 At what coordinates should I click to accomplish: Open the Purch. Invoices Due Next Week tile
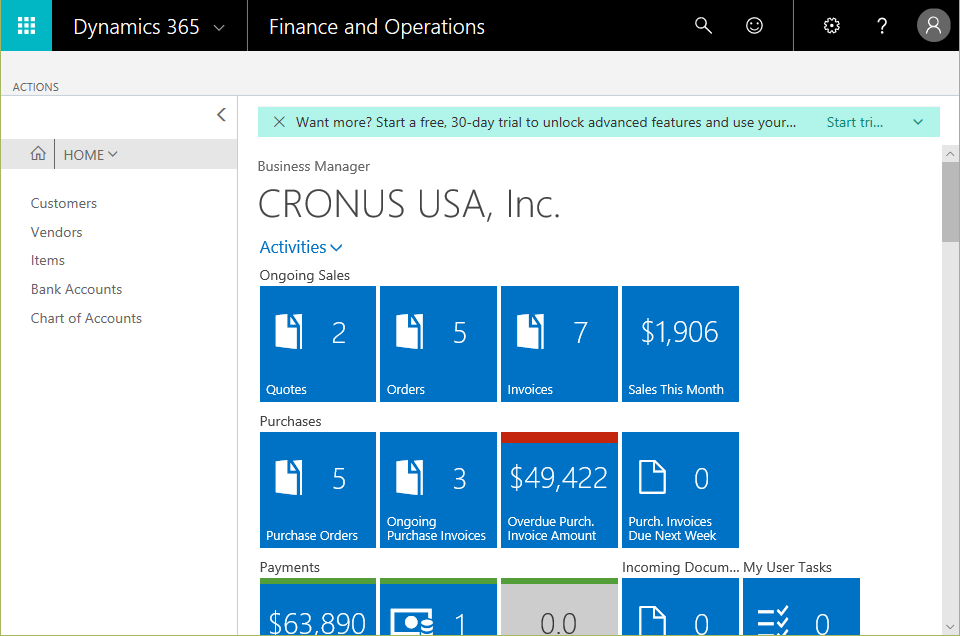(x=680, y=490)
